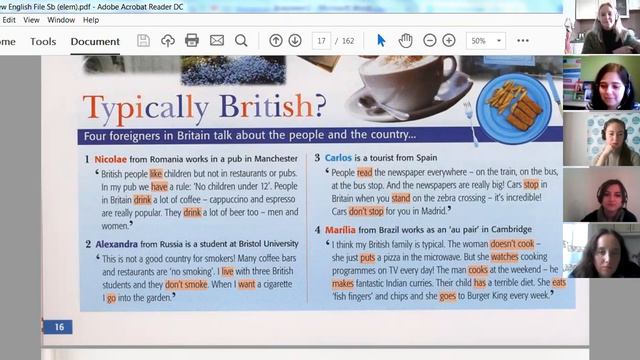Click the name Nicolae in paragraph 1

111,159
